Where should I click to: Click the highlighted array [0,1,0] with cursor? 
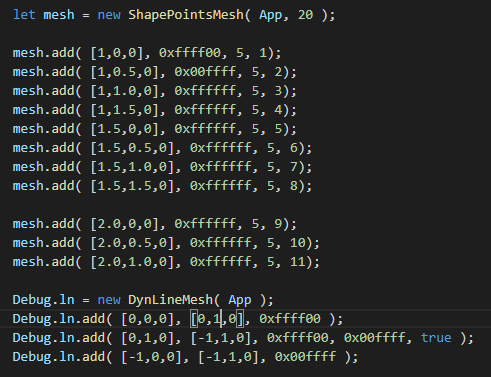point(217,319)
